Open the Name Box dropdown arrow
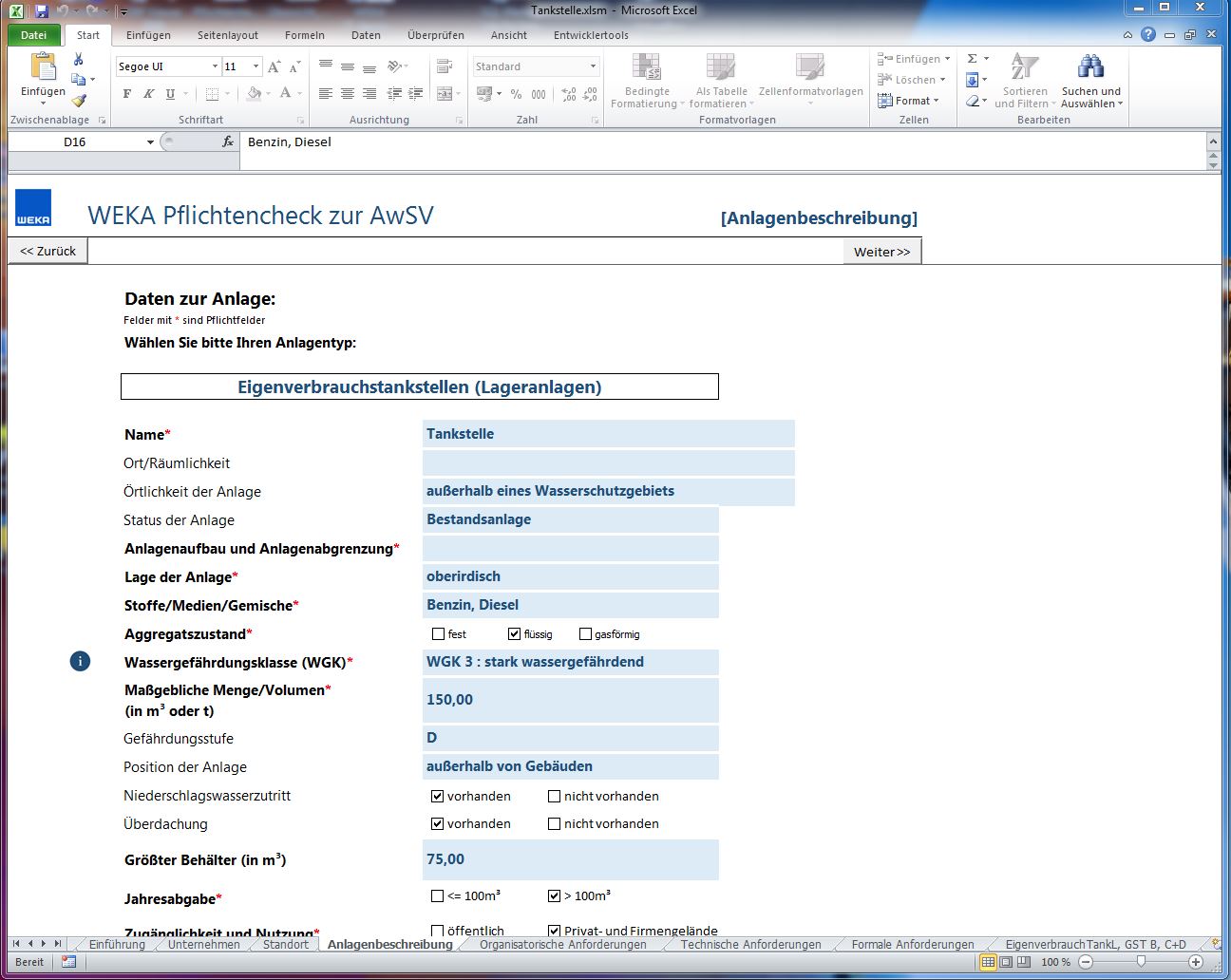Viewport: 1231px width, 980px height. pyautogui.click(x=150, y=142)
